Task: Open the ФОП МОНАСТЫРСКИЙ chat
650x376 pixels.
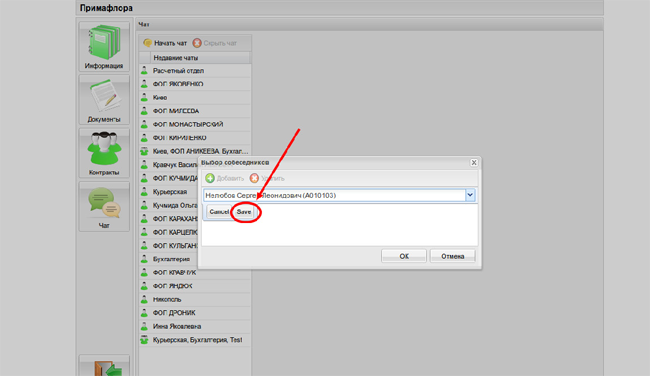Action: coord(195,124)
